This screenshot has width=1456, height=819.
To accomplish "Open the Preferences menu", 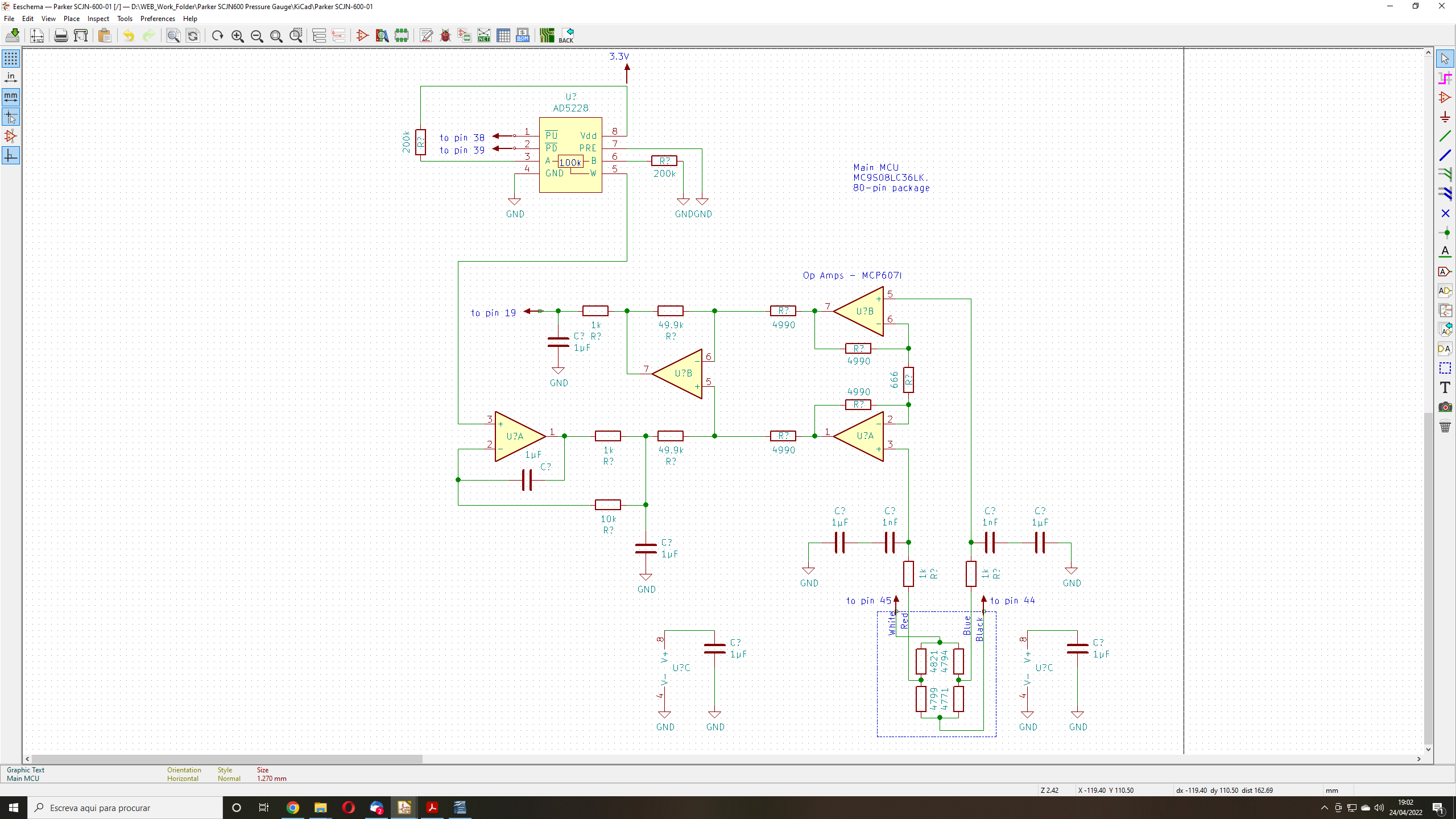I will click(x=158, y=19).
